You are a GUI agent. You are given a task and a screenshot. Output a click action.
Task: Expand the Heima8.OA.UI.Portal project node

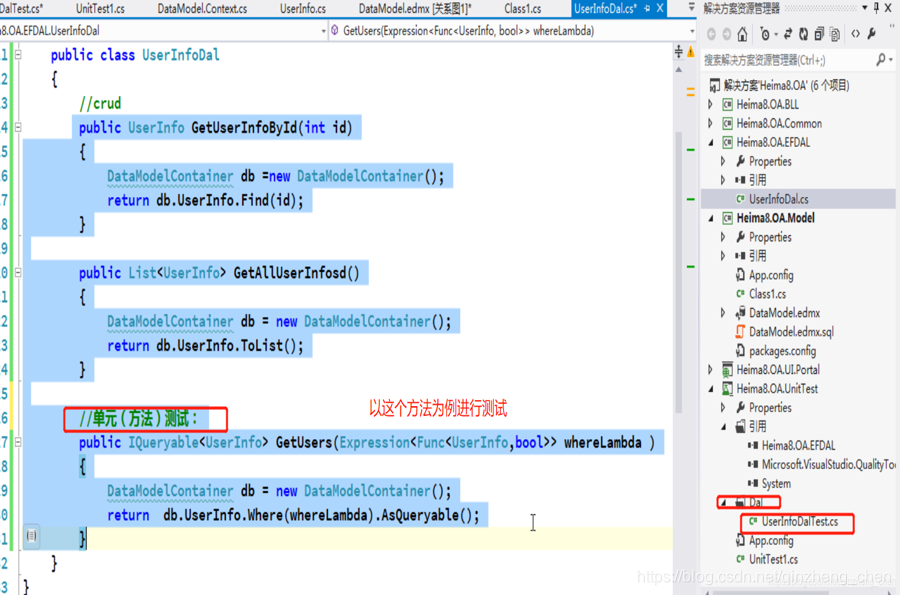(x=711, y=370)
